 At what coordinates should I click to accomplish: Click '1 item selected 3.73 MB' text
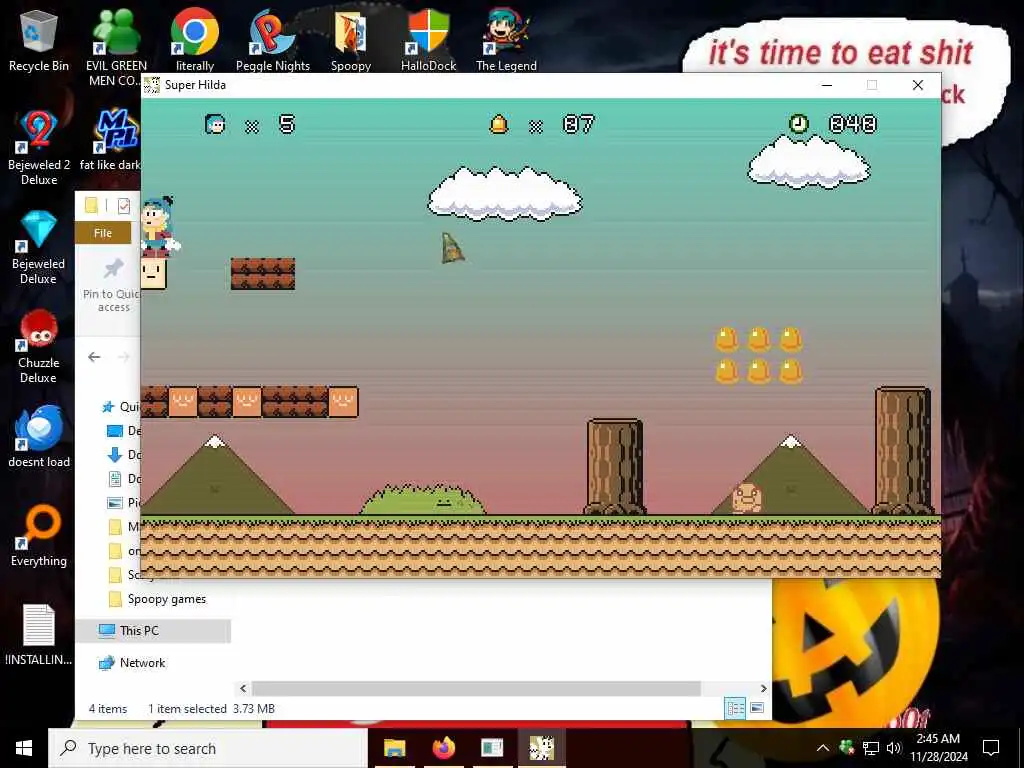pos(212,709)
